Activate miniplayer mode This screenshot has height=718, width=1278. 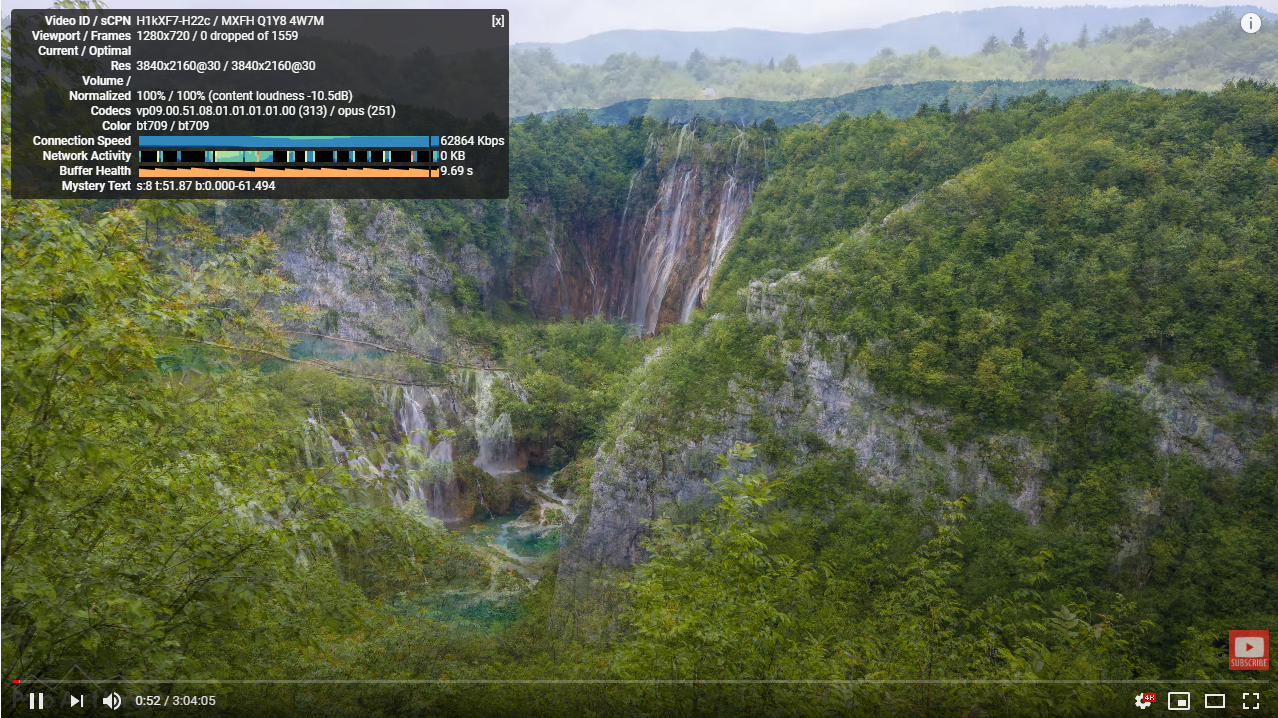tap(1179, 701)
